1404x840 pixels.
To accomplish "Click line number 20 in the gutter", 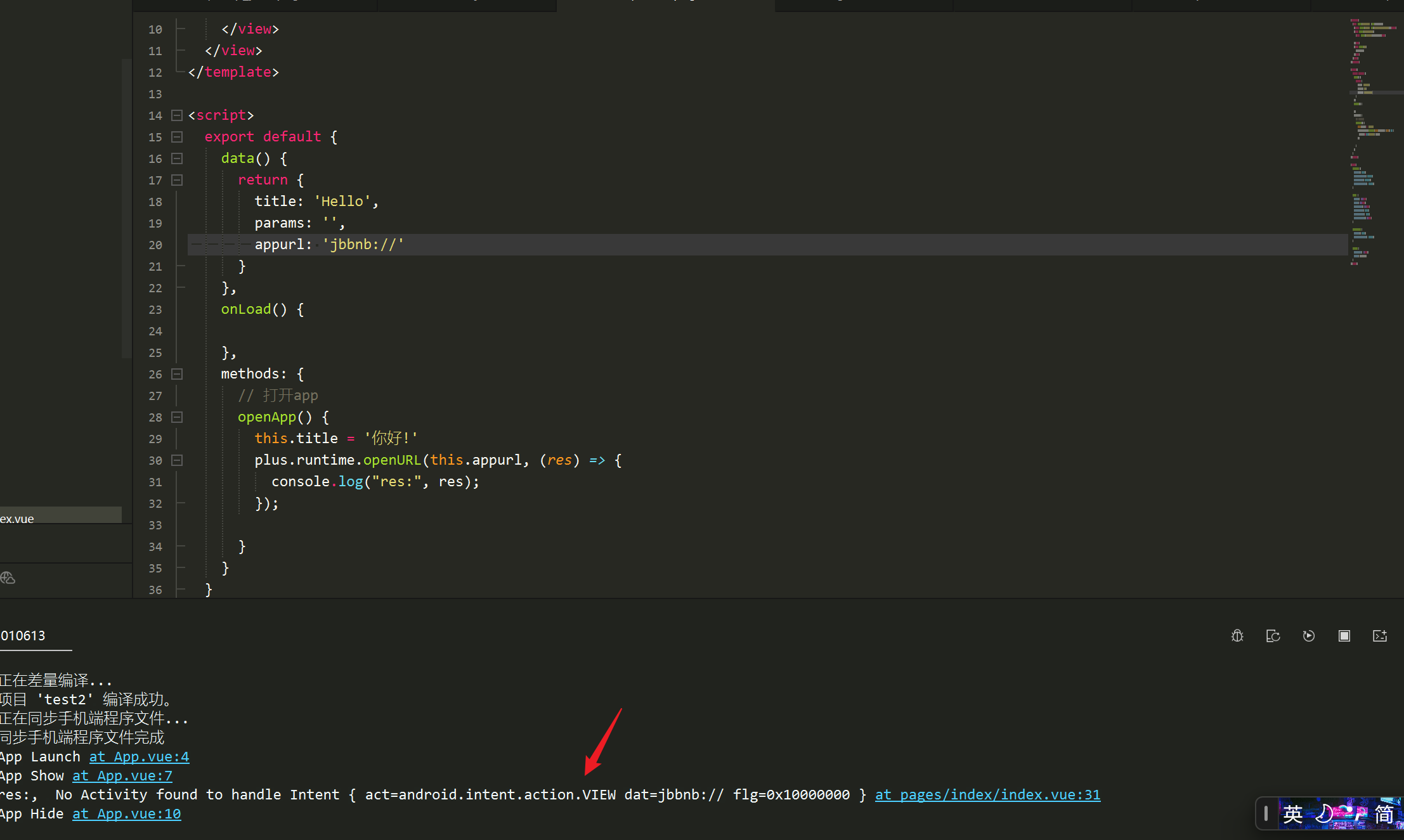I will click(x=155, y=245).
